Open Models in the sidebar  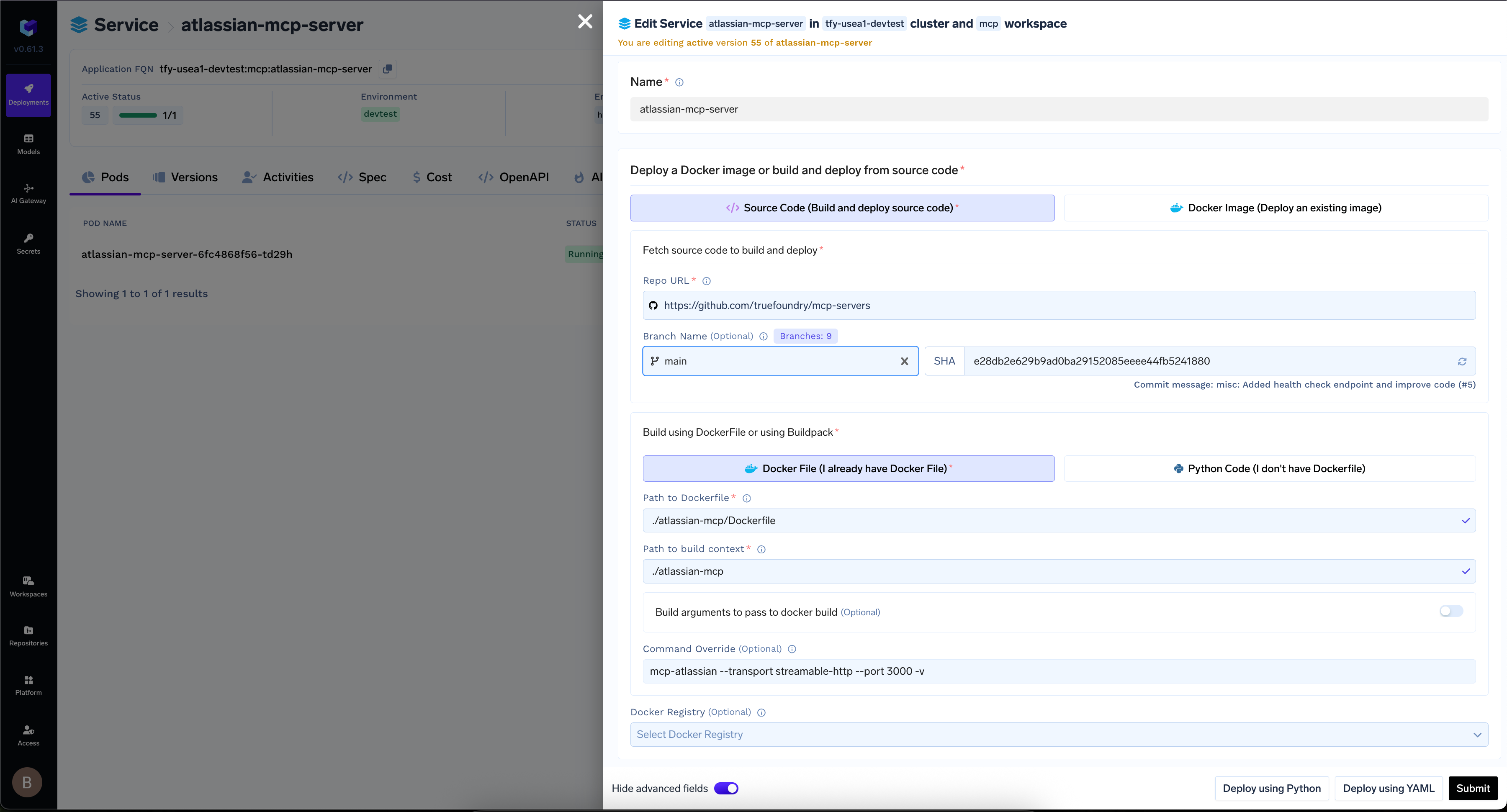[x=28, y=144]
